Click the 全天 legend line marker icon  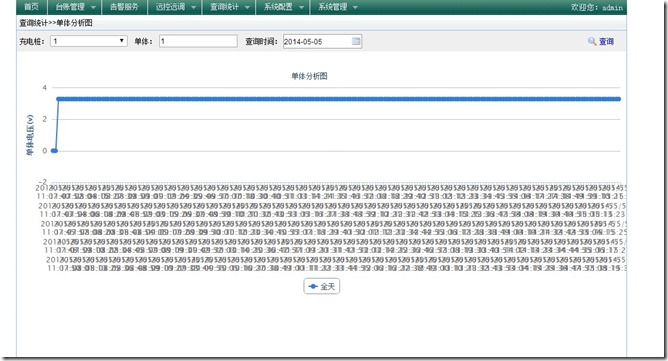(x=313, y=286)
